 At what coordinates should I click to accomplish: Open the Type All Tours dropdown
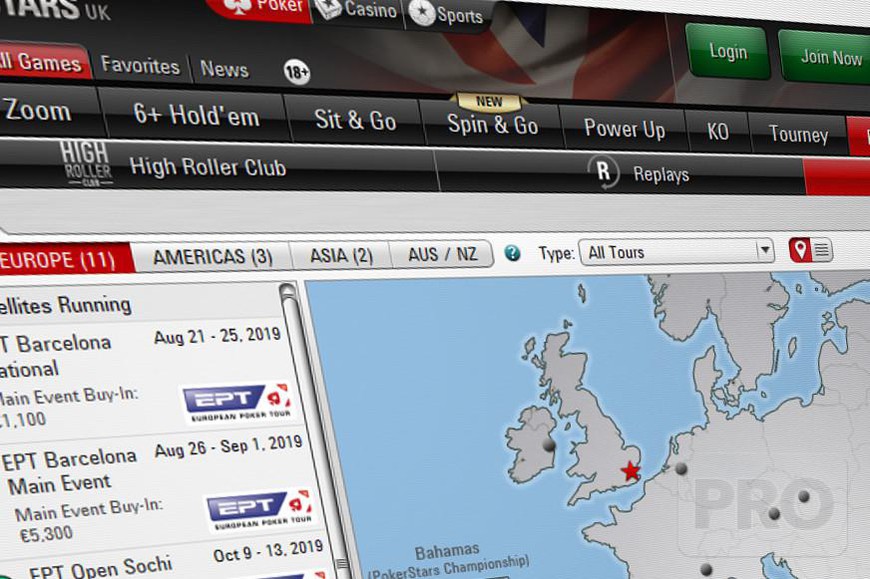point(676,252)
